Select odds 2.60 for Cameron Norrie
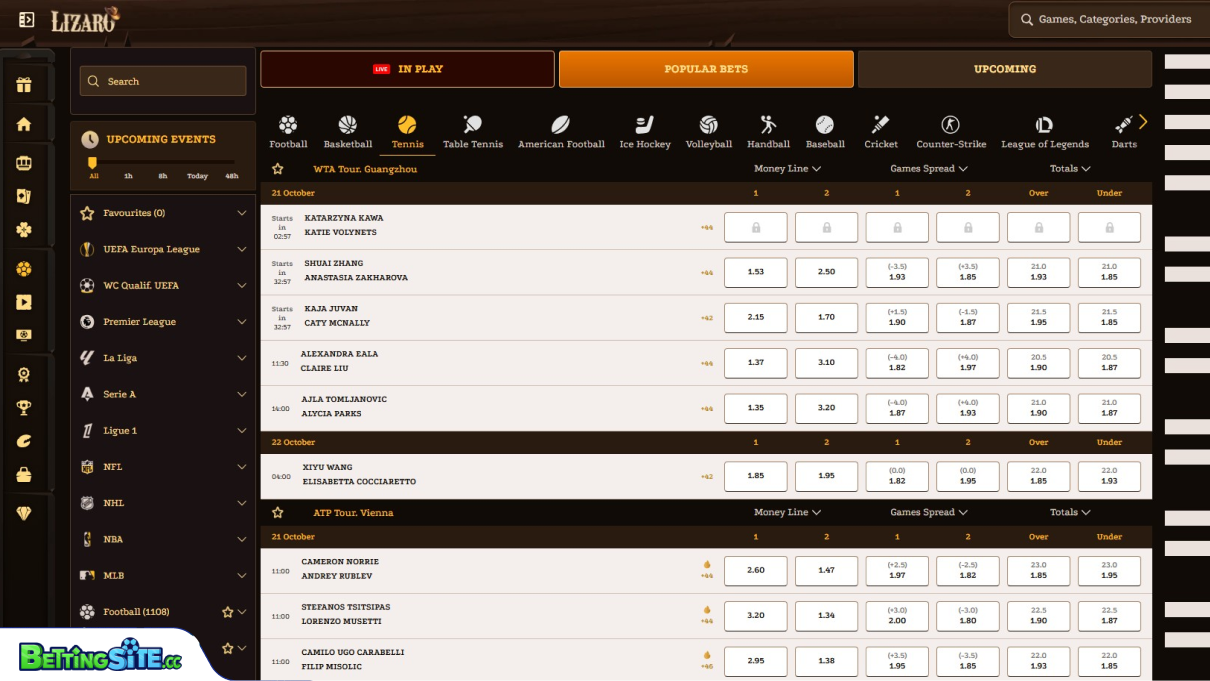This screenshot has width=1210, height=681. (x=755, y=570)
